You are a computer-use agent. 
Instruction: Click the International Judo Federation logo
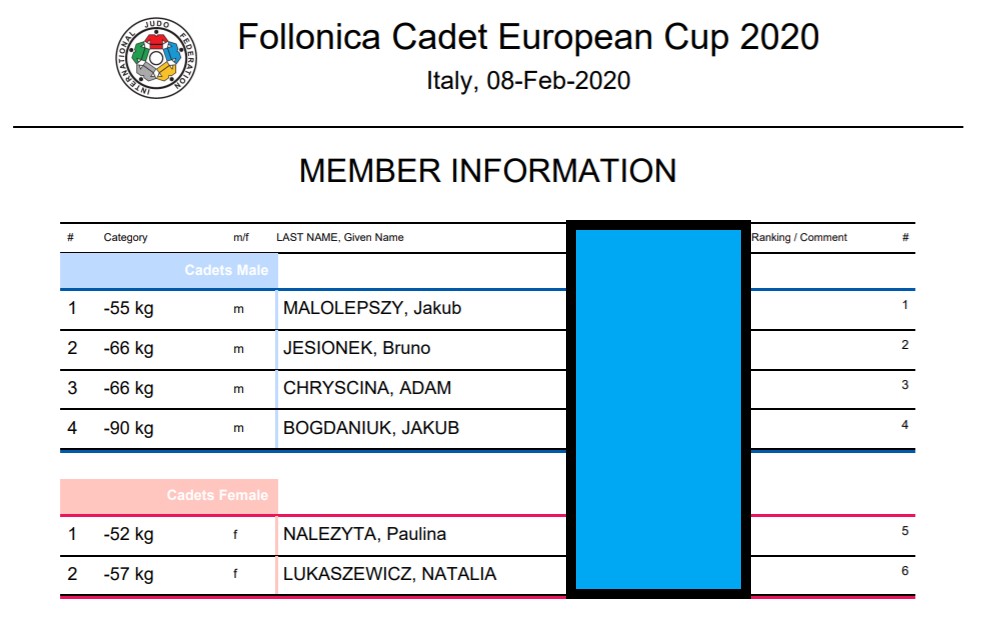156,58
